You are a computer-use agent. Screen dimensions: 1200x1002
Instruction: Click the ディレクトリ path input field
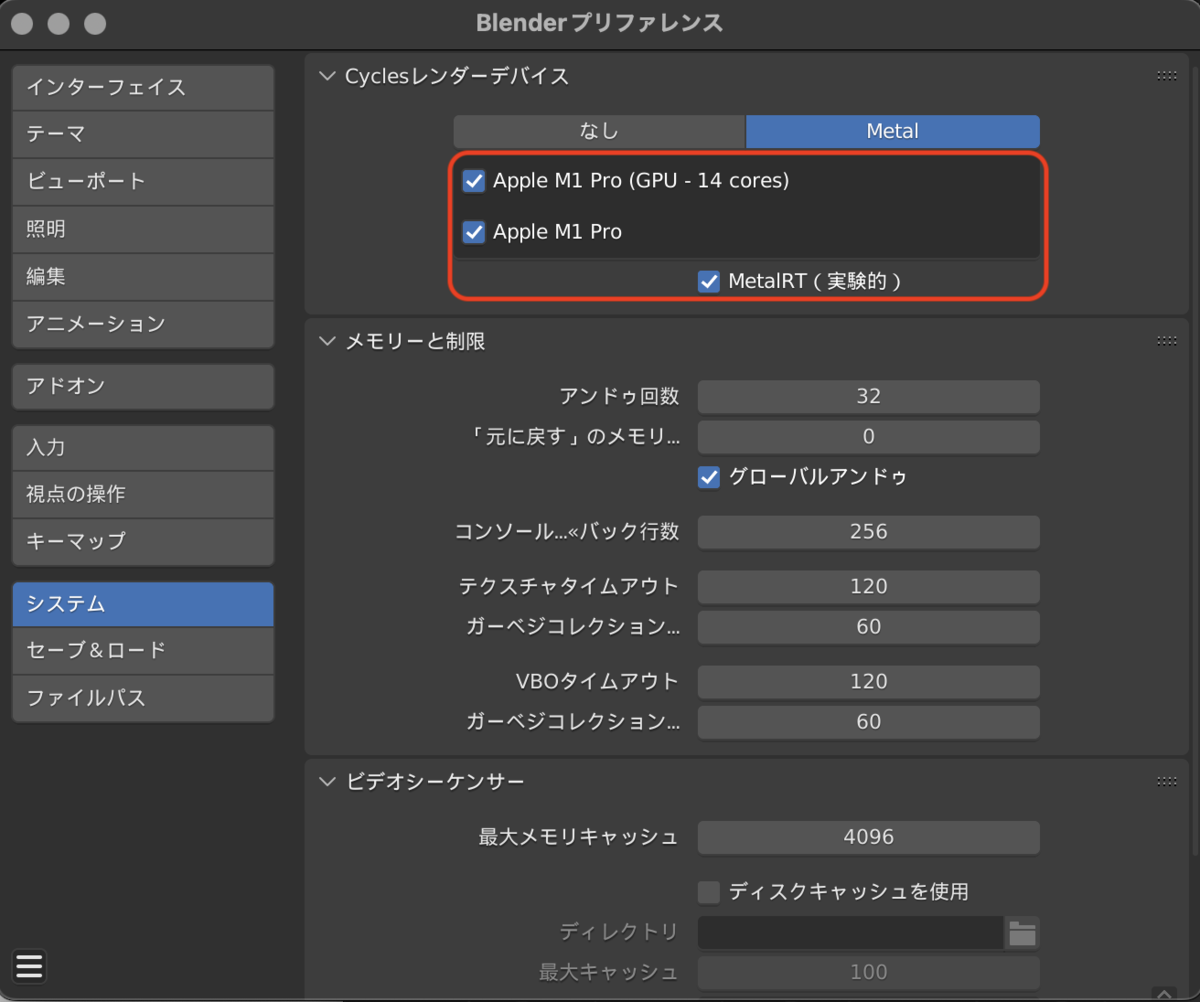click(851, 933)
